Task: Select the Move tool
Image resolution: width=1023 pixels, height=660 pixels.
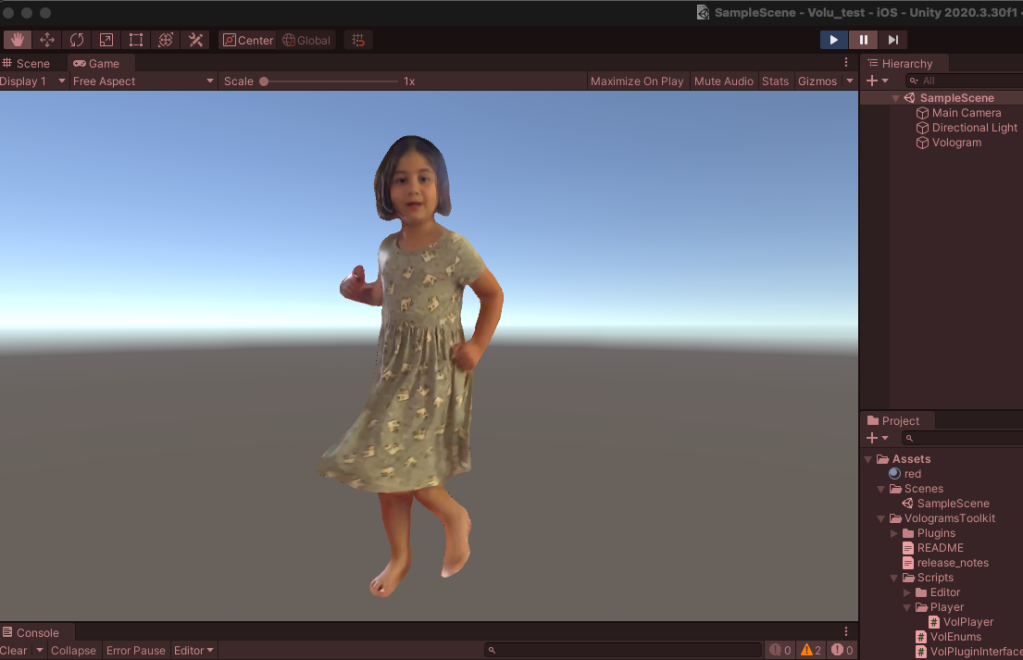Action: coord(47,40)
